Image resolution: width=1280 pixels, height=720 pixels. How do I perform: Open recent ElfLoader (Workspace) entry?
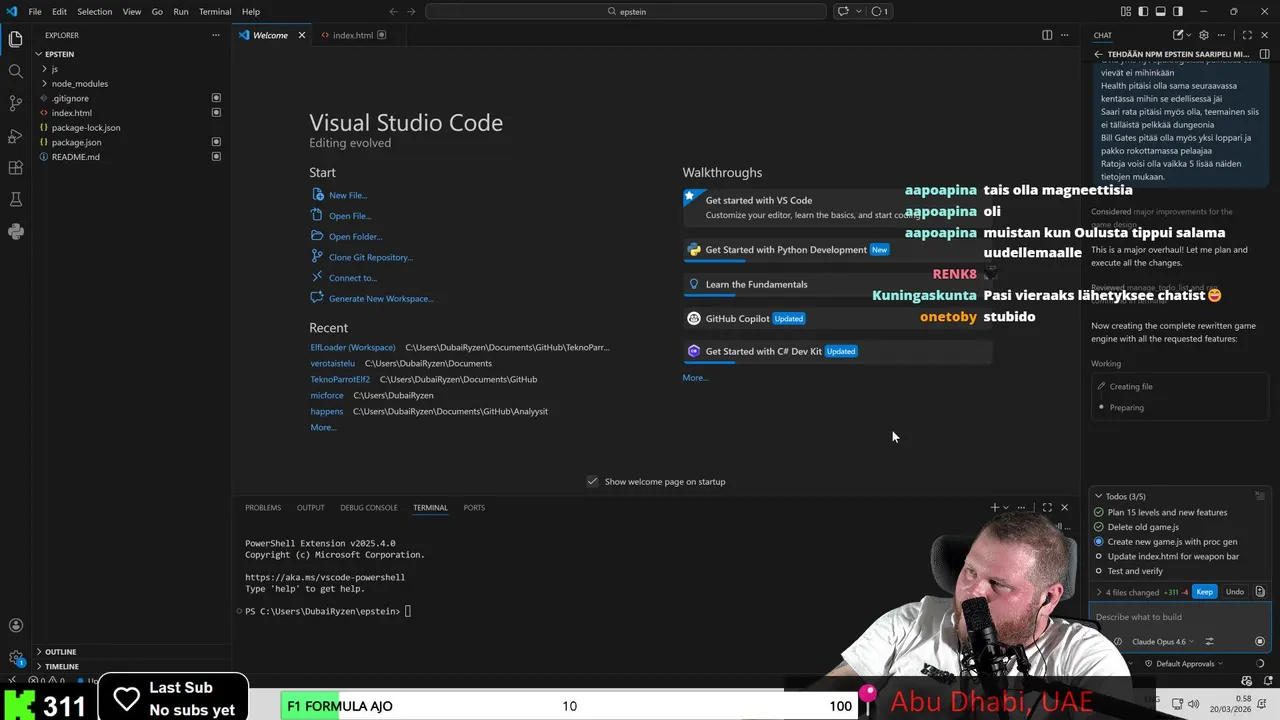[x=353, y=347]
